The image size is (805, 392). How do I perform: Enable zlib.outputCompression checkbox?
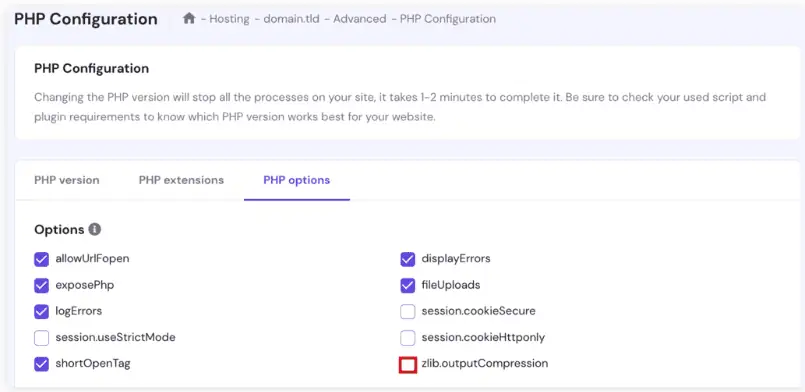pyautogui.click(x=408, y=365)
